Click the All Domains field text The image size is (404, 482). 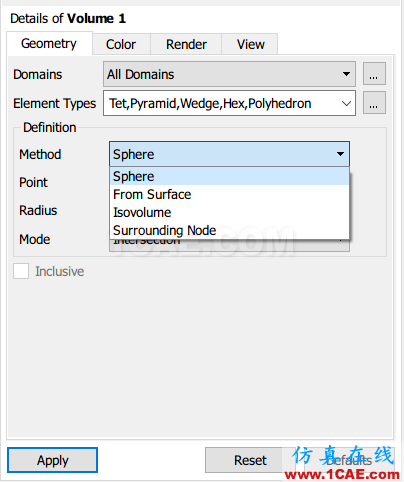[140, 74]
